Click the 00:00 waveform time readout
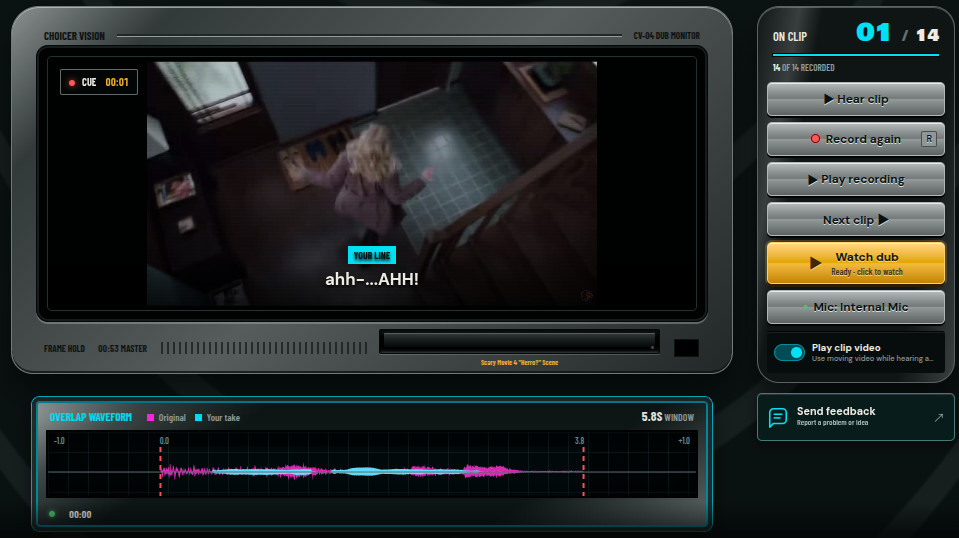Image resolution: width=959 pixels, height=538 pixels. pyautogui.click(x=80, y=515)
